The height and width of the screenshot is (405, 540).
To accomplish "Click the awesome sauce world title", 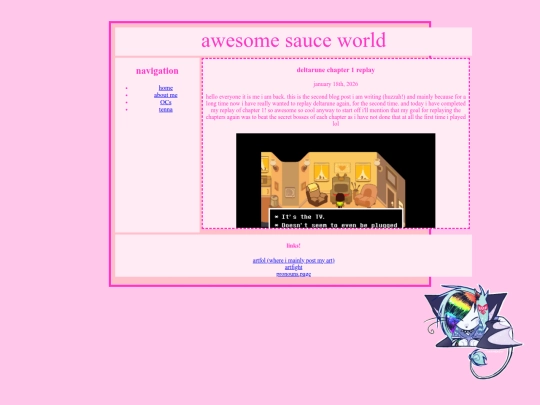I will 293,40.
